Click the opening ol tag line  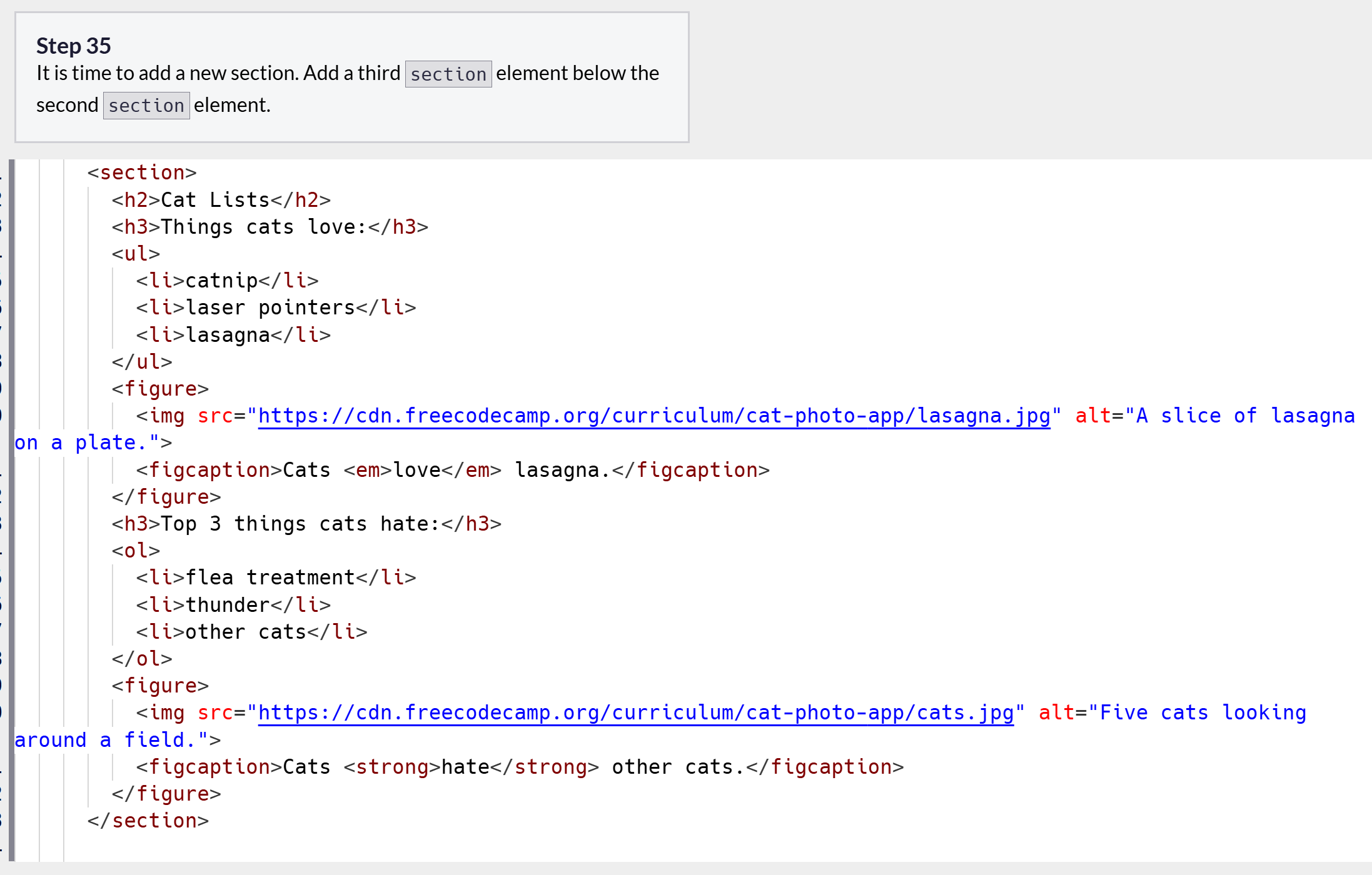(x=136, y=551)
